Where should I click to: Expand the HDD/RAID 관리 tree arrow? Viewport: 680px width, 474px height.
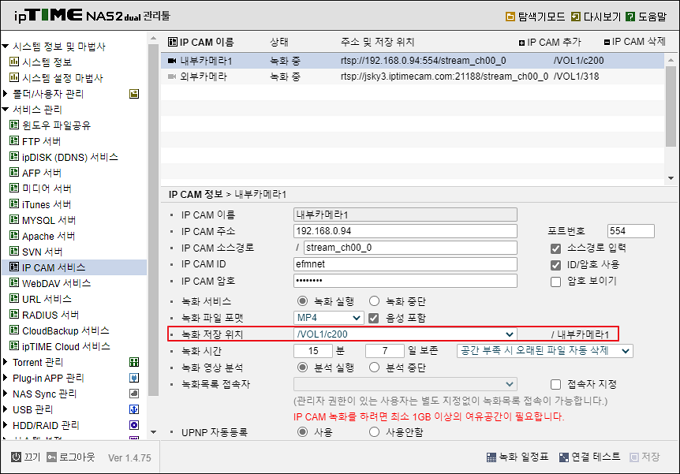[x=5, y=425]
